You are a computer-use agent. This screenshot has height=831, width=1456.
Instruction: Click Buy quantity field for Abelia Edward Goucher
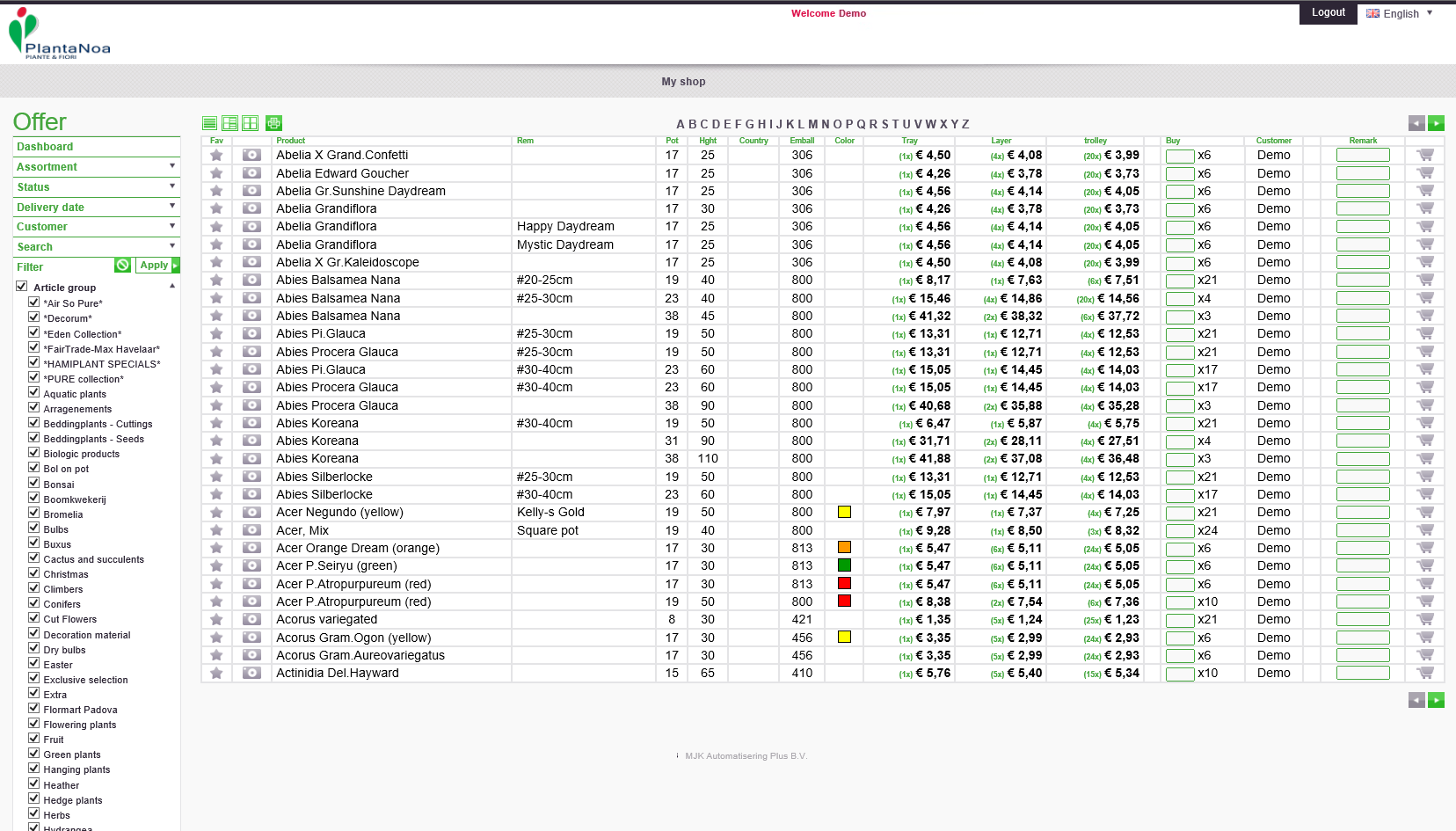[1180, 174]
